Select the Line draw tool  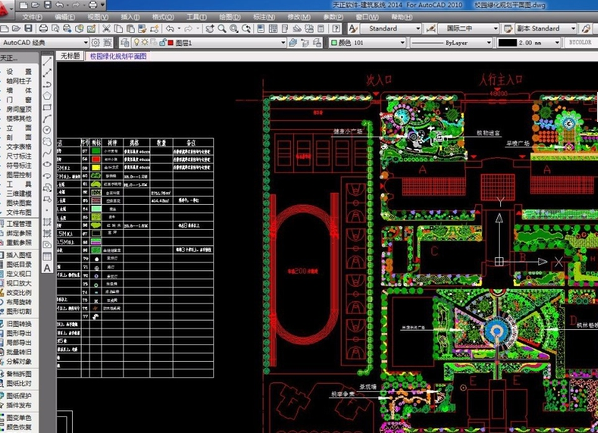(x=47, y=61)
